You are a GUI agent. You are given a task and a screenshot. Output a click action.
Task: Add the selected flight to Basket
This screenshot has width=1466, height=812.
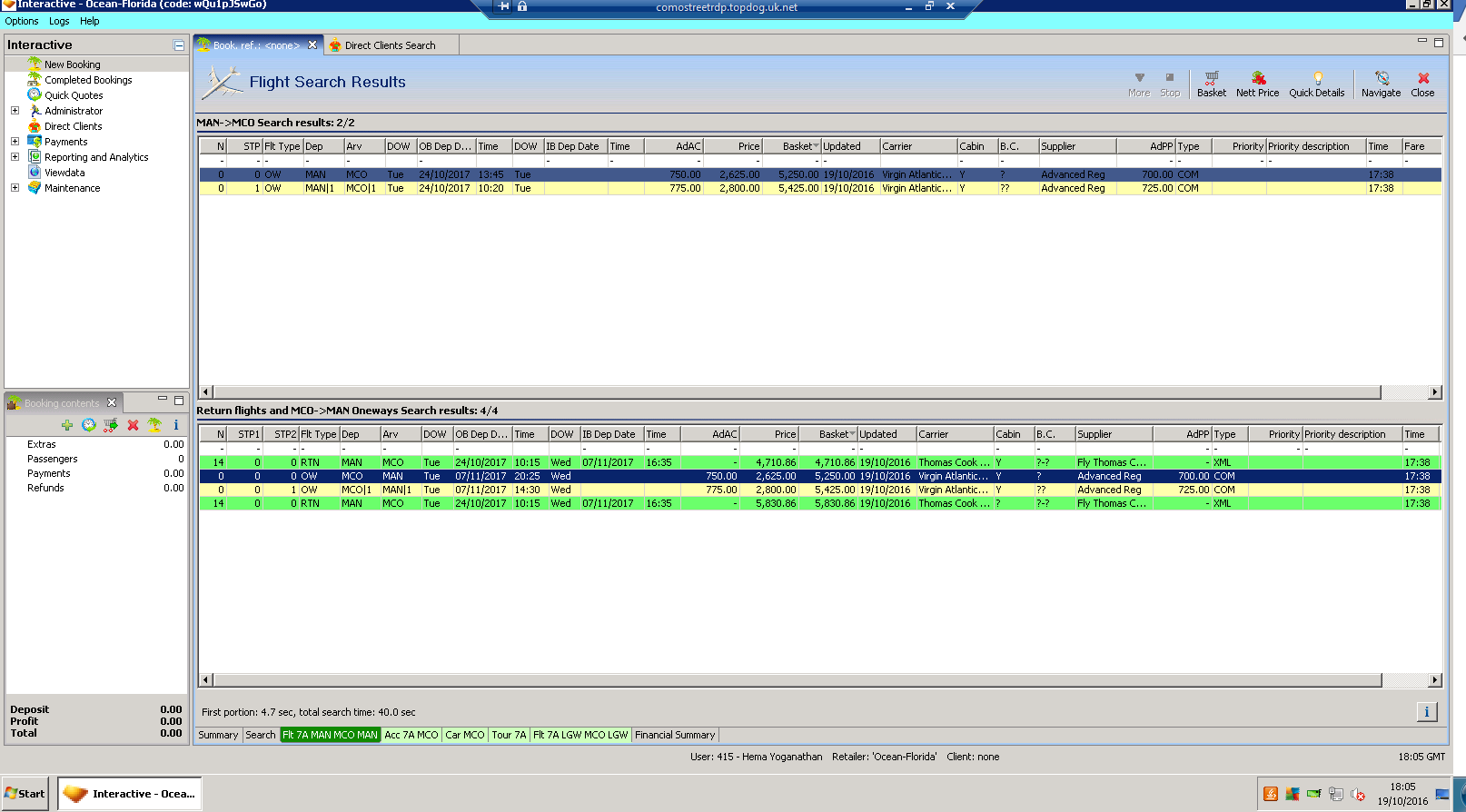pyautogui.click(x=1211, y=84)
